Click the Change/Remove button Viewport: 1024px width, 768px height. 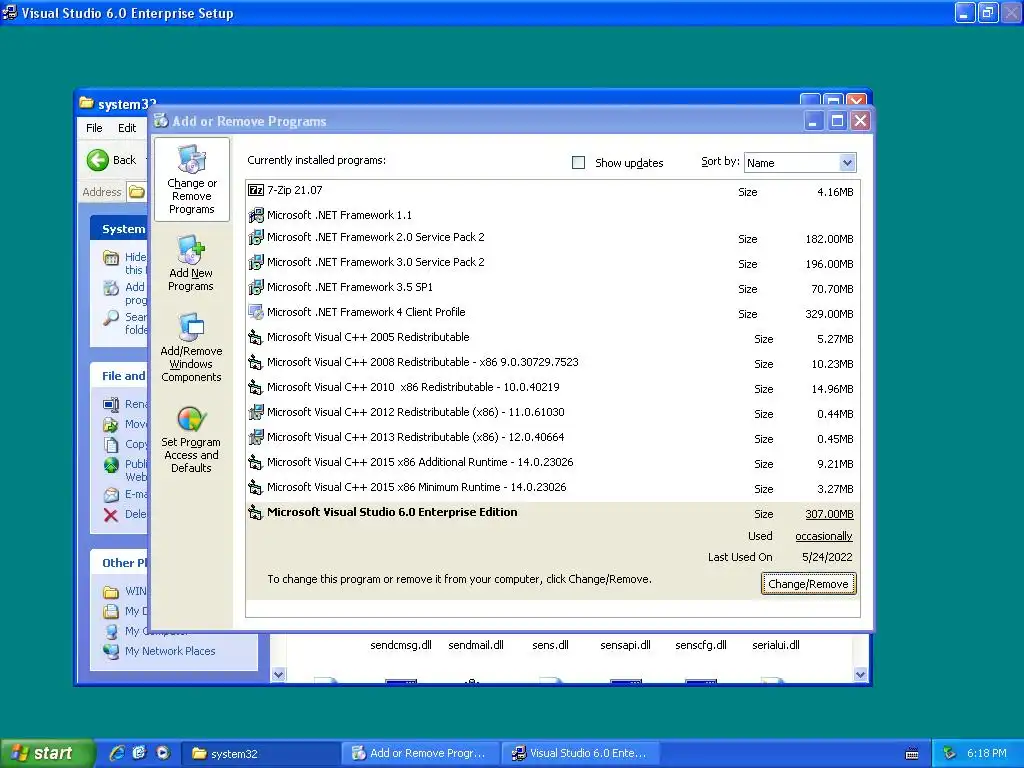808,584
